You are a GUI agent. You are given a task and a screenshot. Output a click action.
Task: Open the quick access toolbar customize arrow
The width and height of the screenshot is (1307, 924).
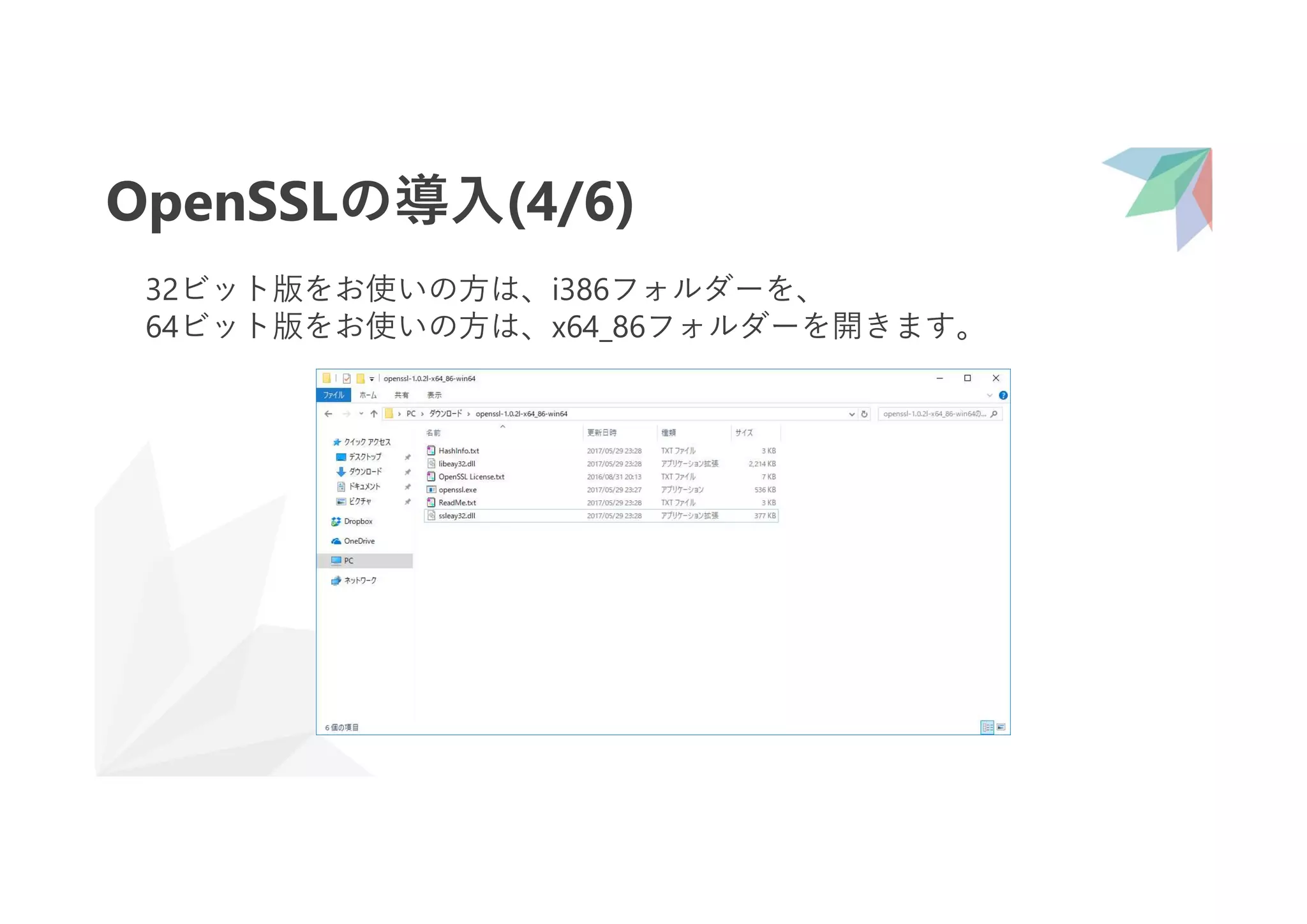tap(371, 379)
